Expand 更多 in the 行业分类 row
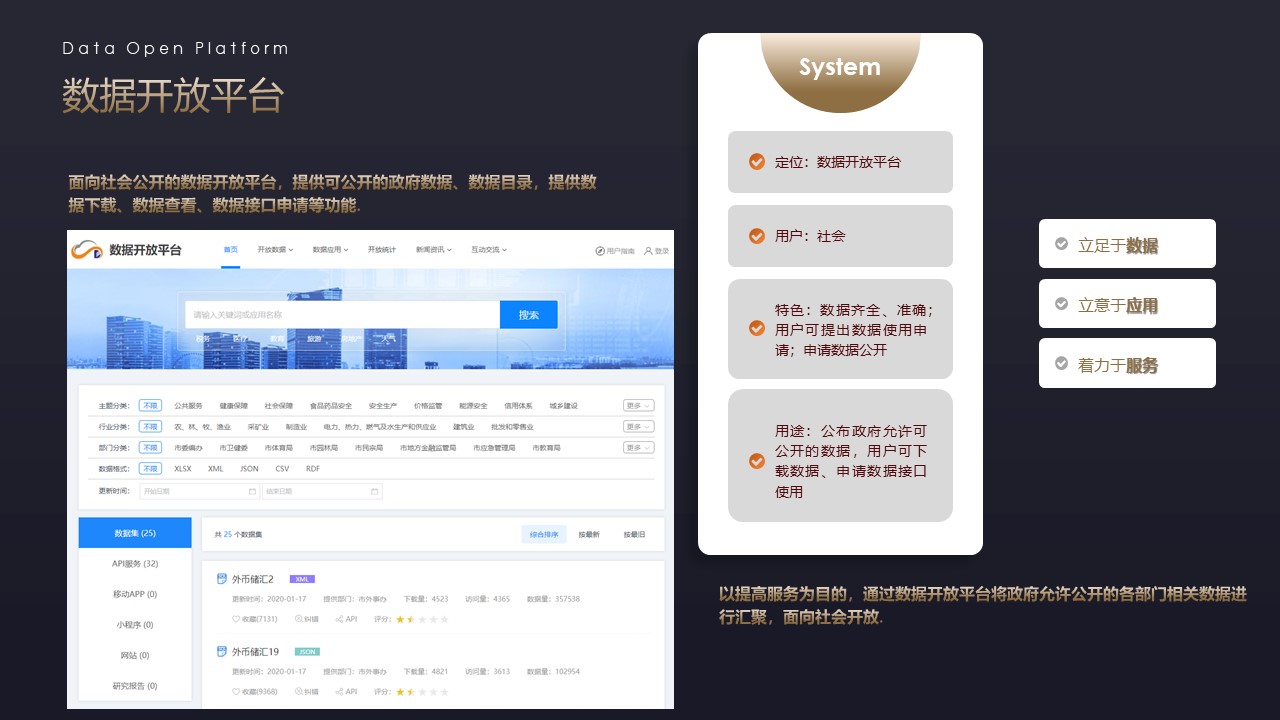This screenshot has height=720, width=1280. (638, 427)
